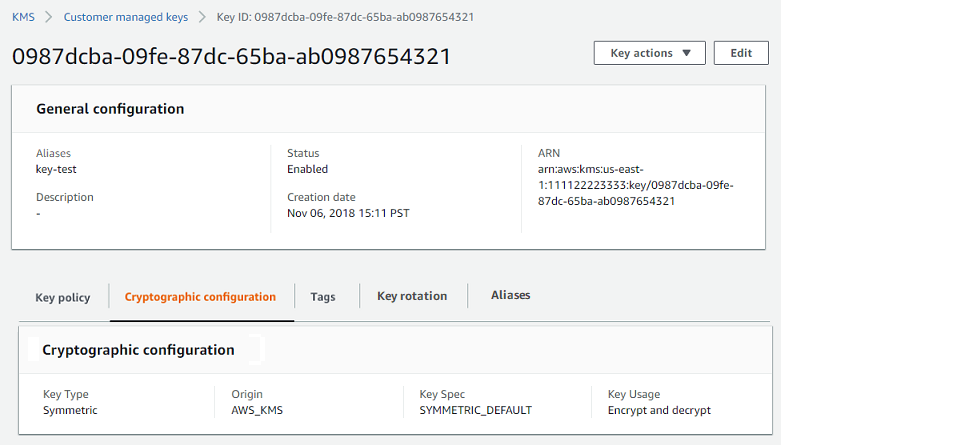This screenshot has height=445, width=977.
Task: Show the Key rotation tab
Action: pyautogui.click(x=412, y=296)
